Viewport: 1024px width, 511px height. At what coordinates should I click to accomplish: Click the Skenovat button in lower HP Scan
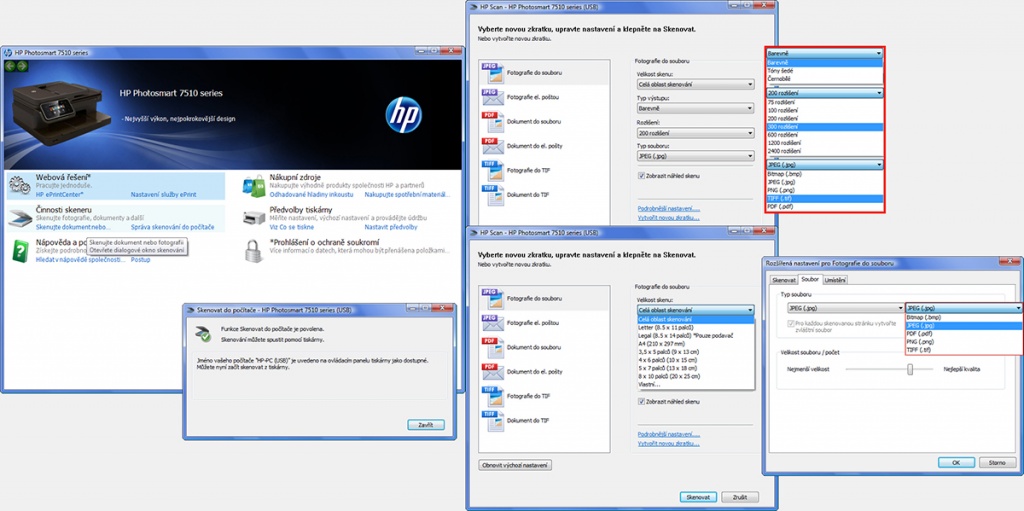[698, 497]
